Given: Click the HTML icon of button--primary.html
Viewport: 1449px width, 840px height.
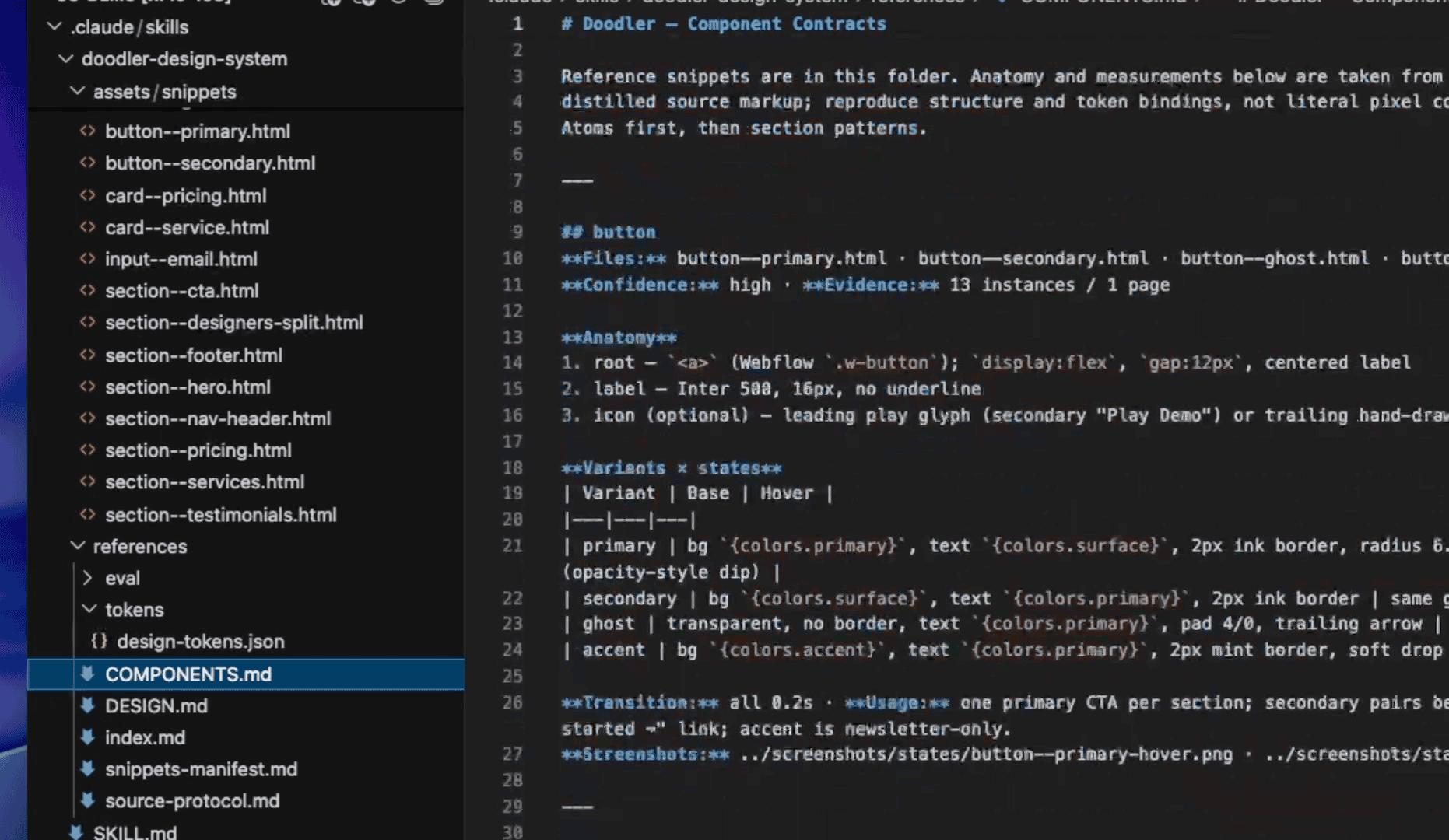Looking at the screenshot, I should [x=88, y=131].
